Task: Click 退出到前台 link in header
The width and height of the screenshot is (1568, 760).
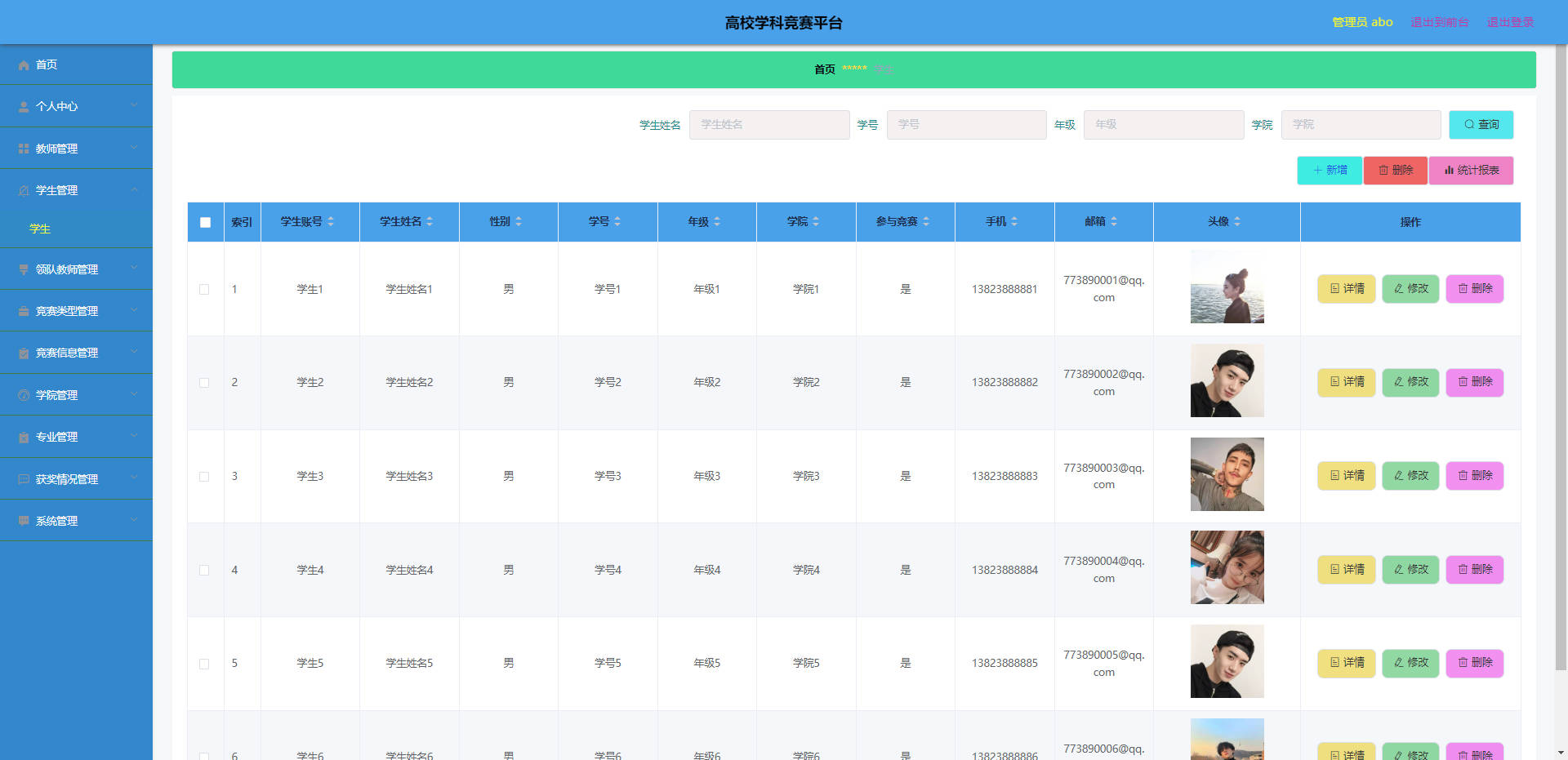Action: click(x=1440, y=22)
